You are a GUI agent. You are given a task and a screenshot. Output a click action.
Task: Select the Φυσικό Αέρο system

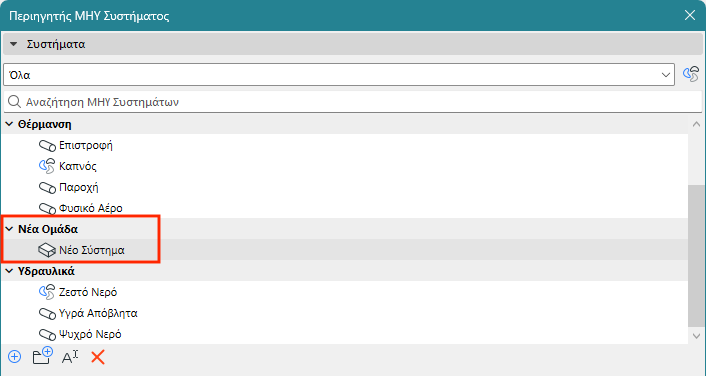click(91, 208)
